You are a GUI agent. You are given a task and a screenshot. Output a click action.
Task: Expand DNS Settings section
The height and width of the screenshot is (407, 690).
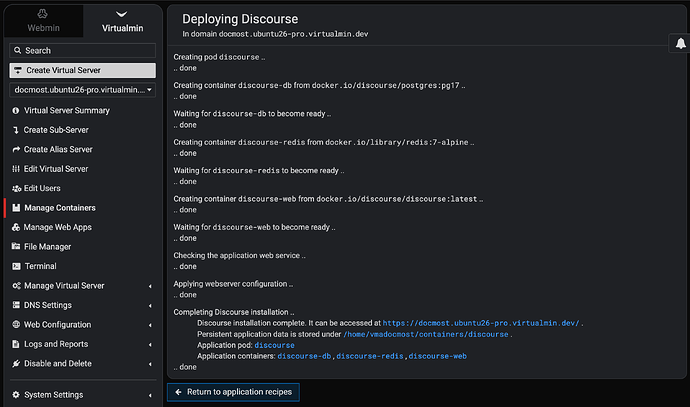[x=82, y=305]
